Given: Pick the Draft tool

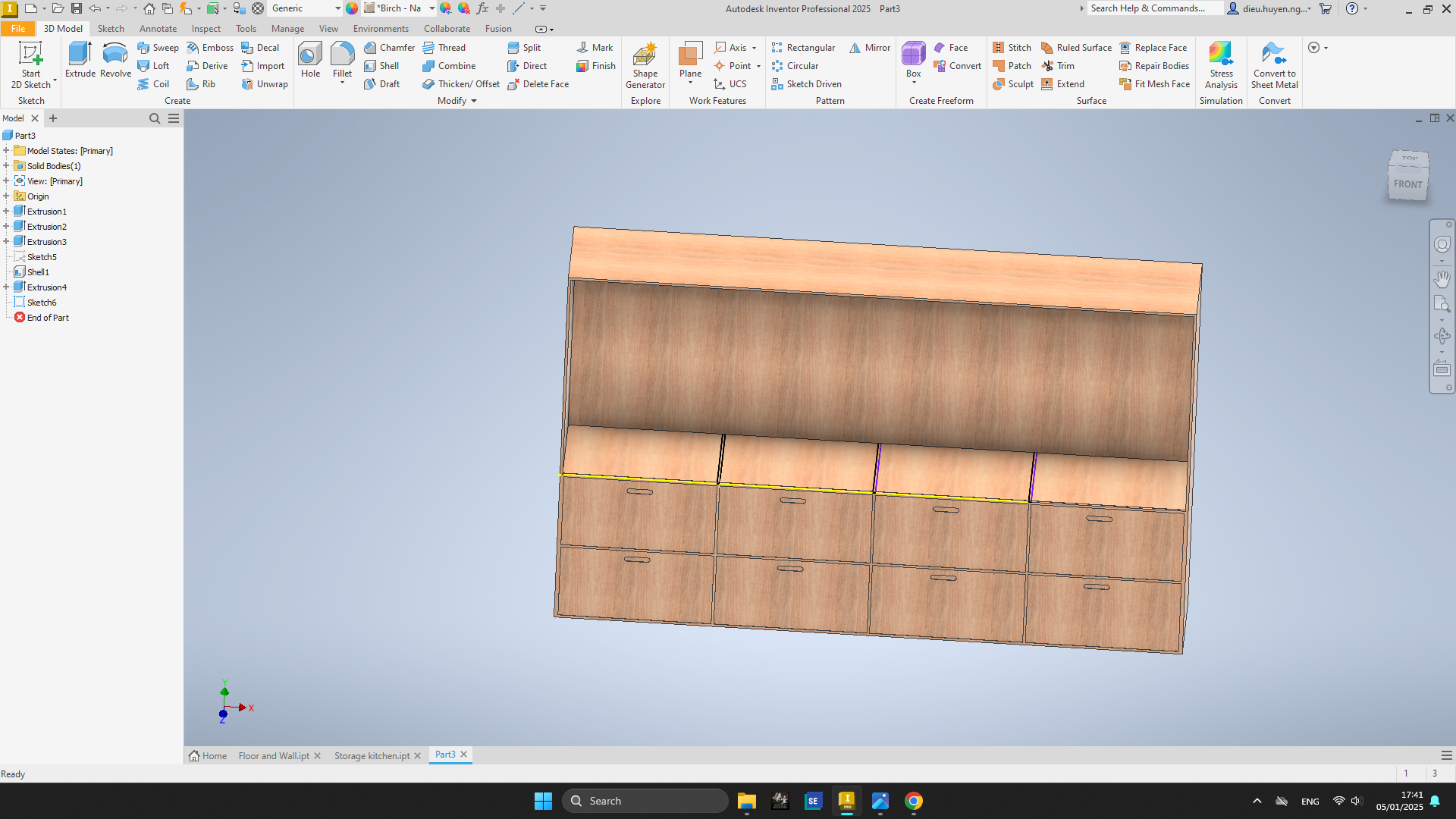Looking at the screenshot, I should pyautogui.click(x=381, y=83).
